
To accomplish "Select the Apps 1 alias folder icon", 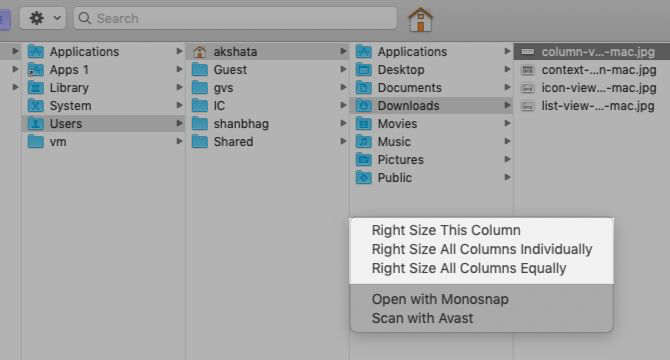I will pyautogui.click(x=36, y=70).
